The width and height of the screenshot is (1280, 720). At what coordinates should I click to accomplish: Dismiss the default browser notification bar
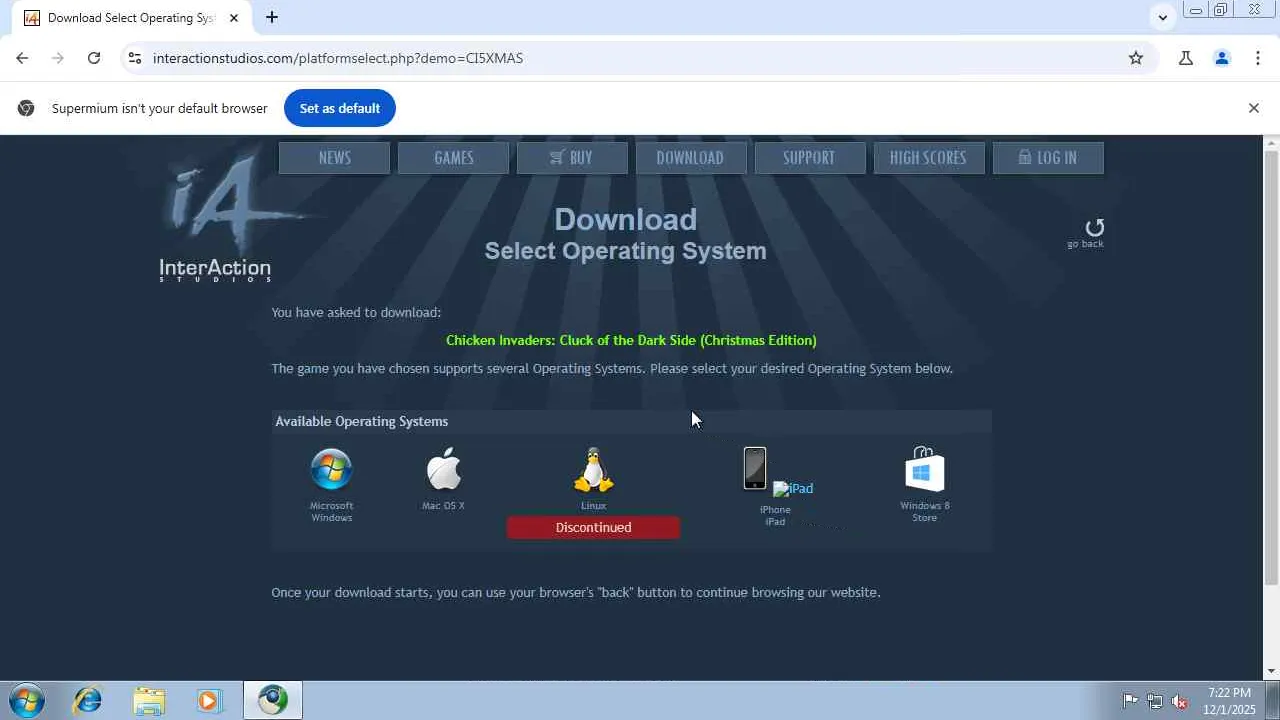[1254, 108]
